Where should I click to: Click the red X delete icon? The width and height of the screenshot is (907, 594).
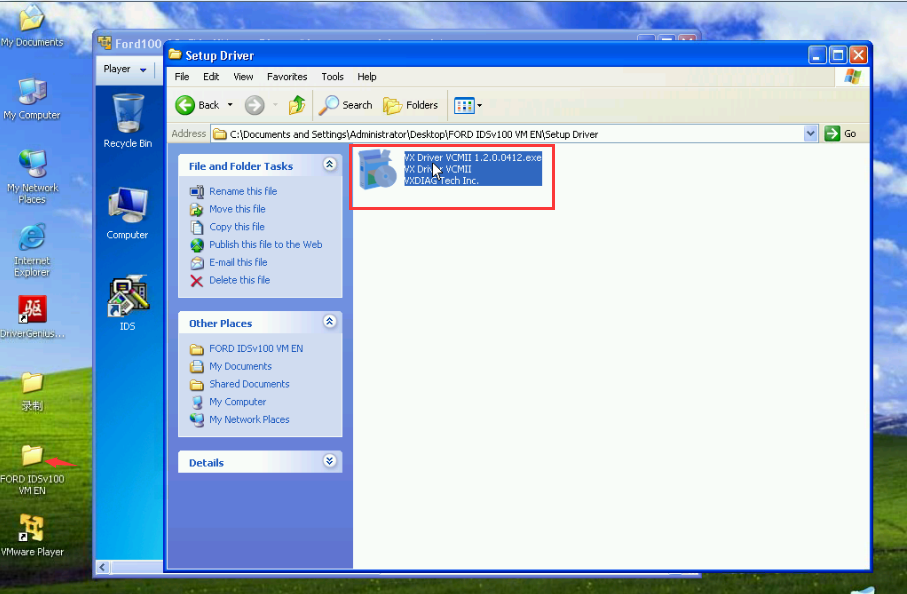[x=197, y=281]
